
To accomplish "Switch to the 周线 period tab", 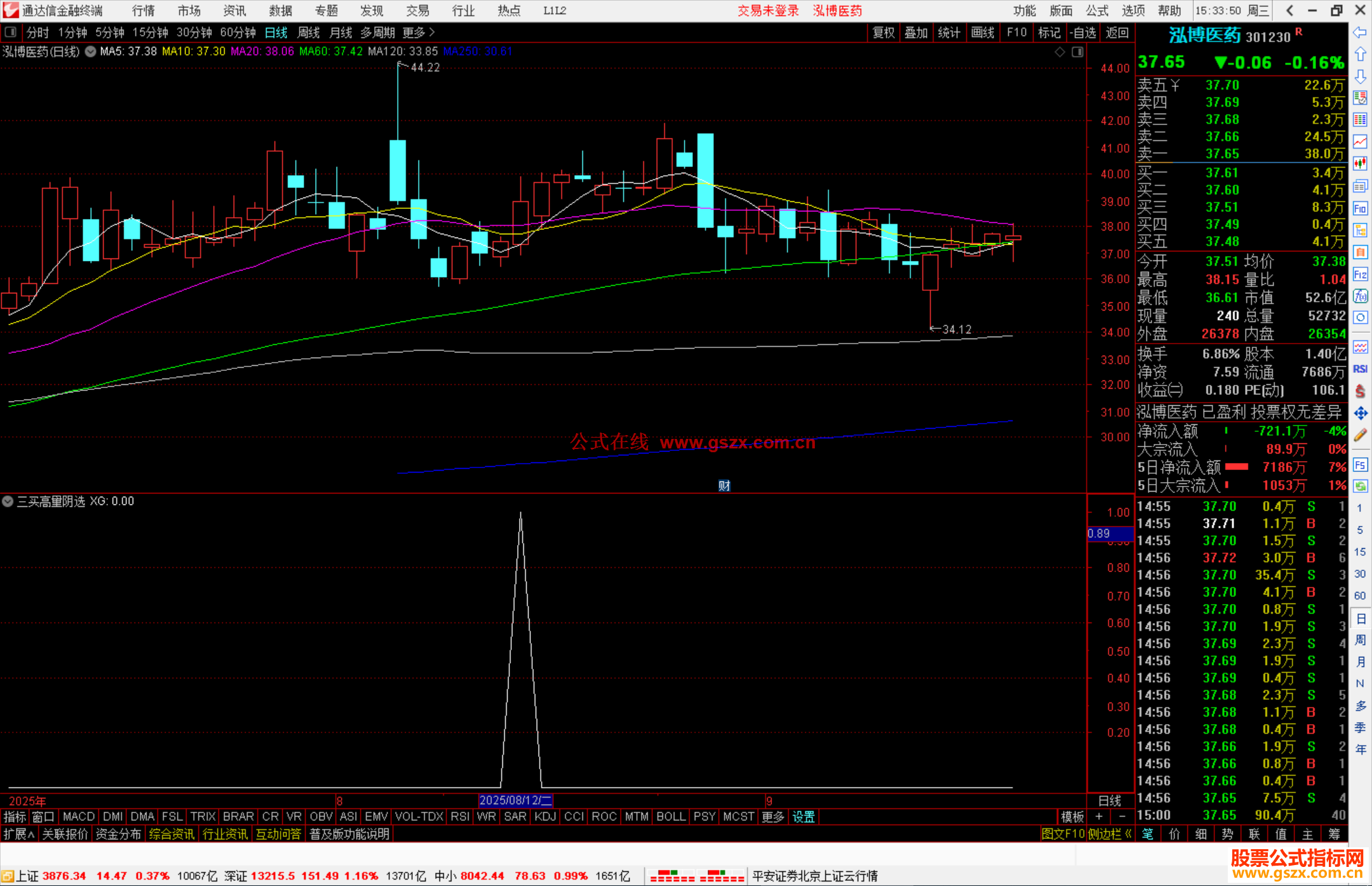I will click(x=309, y=32).
